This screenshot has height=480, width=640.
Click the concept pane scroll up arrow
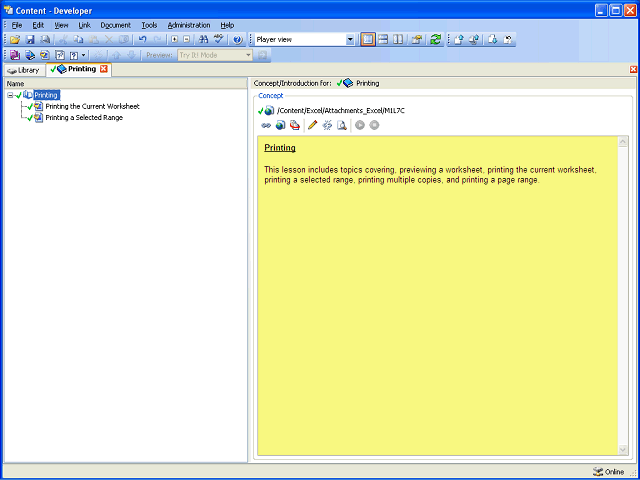coord(623,142)
